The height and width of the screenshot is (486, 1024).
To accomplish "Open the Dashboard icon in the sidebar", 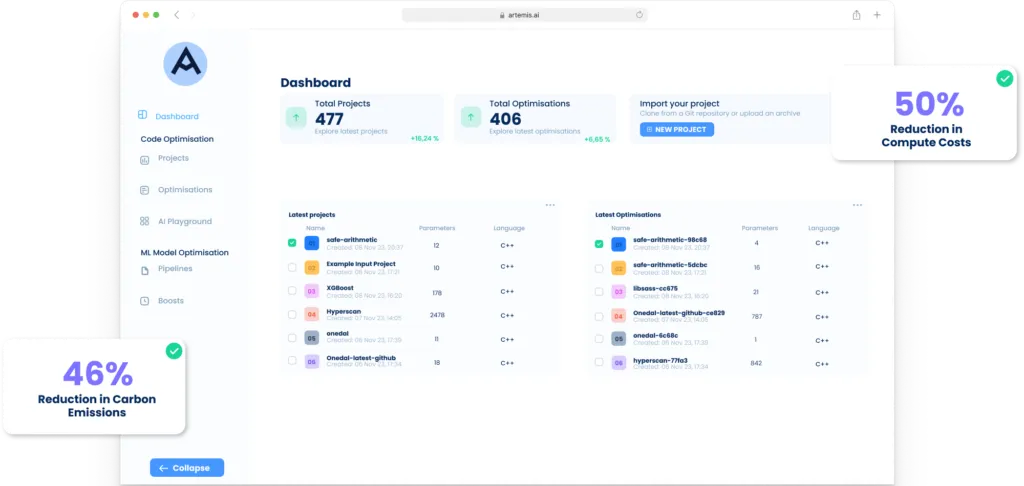I will (x=142, y=115).
